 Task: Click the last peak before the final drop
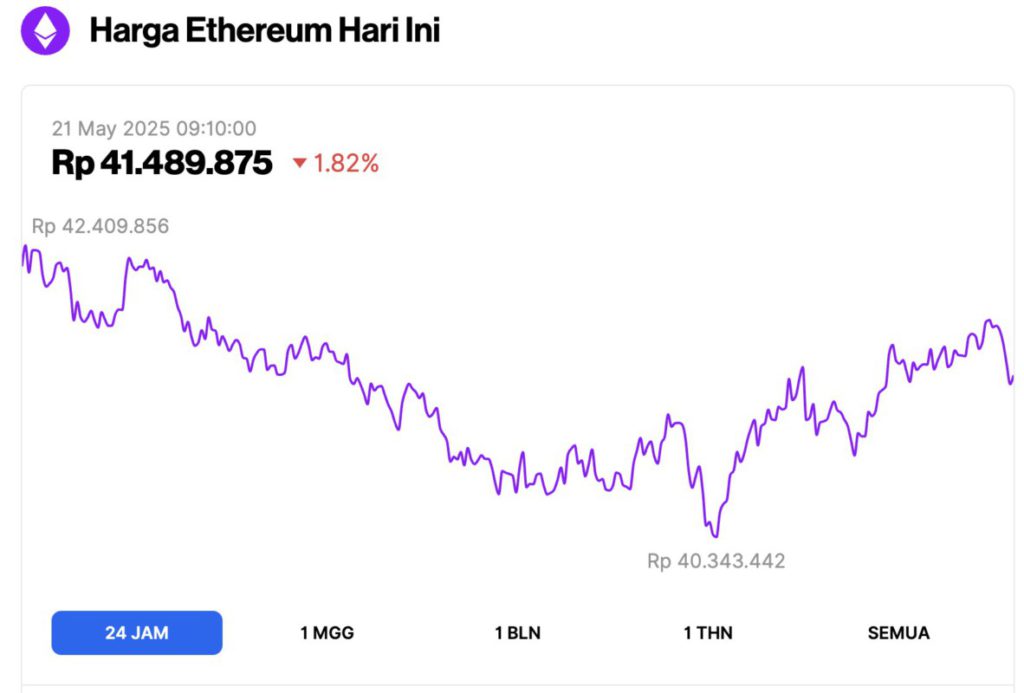[x=990, y=321]
